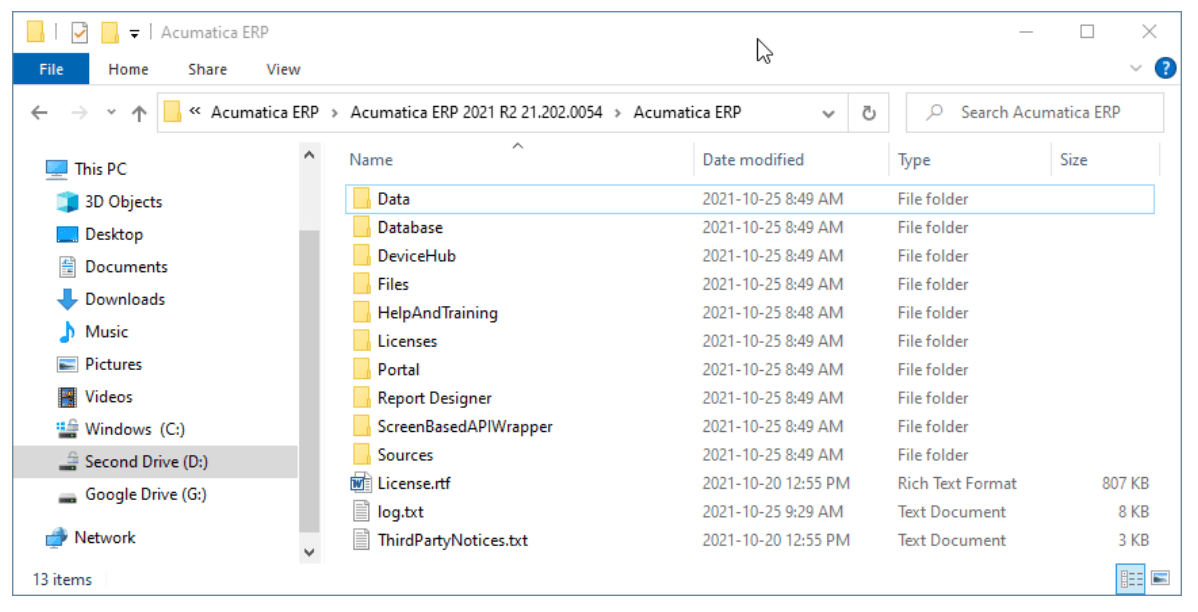Click the Properties icon in the quick access toolbar
This screenshot has height=612, width=1198.
point(79,32)
